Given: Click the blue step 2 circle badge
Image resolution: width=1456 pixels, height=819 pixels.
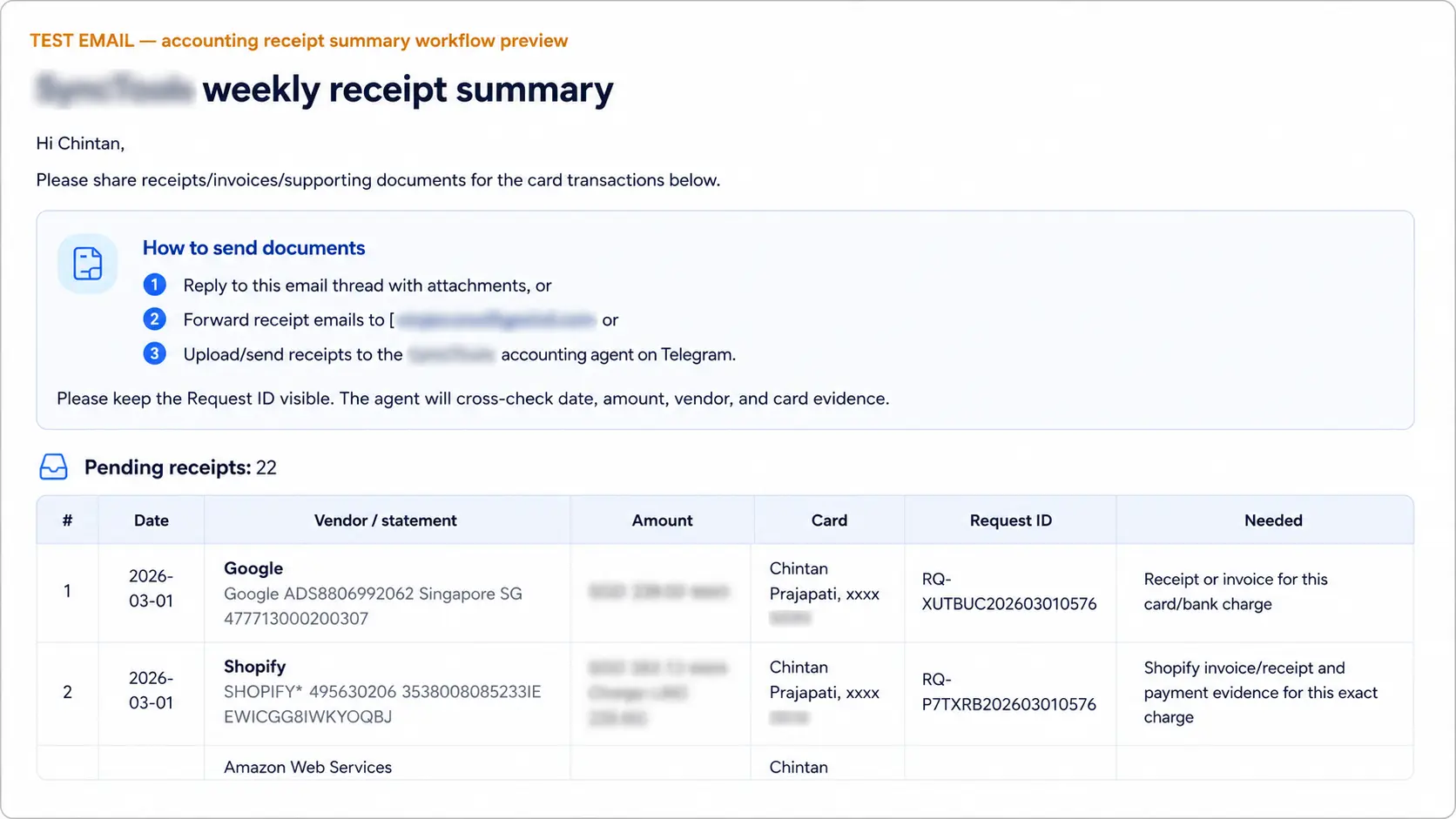Looking at the screenshot, I should 154,319.
